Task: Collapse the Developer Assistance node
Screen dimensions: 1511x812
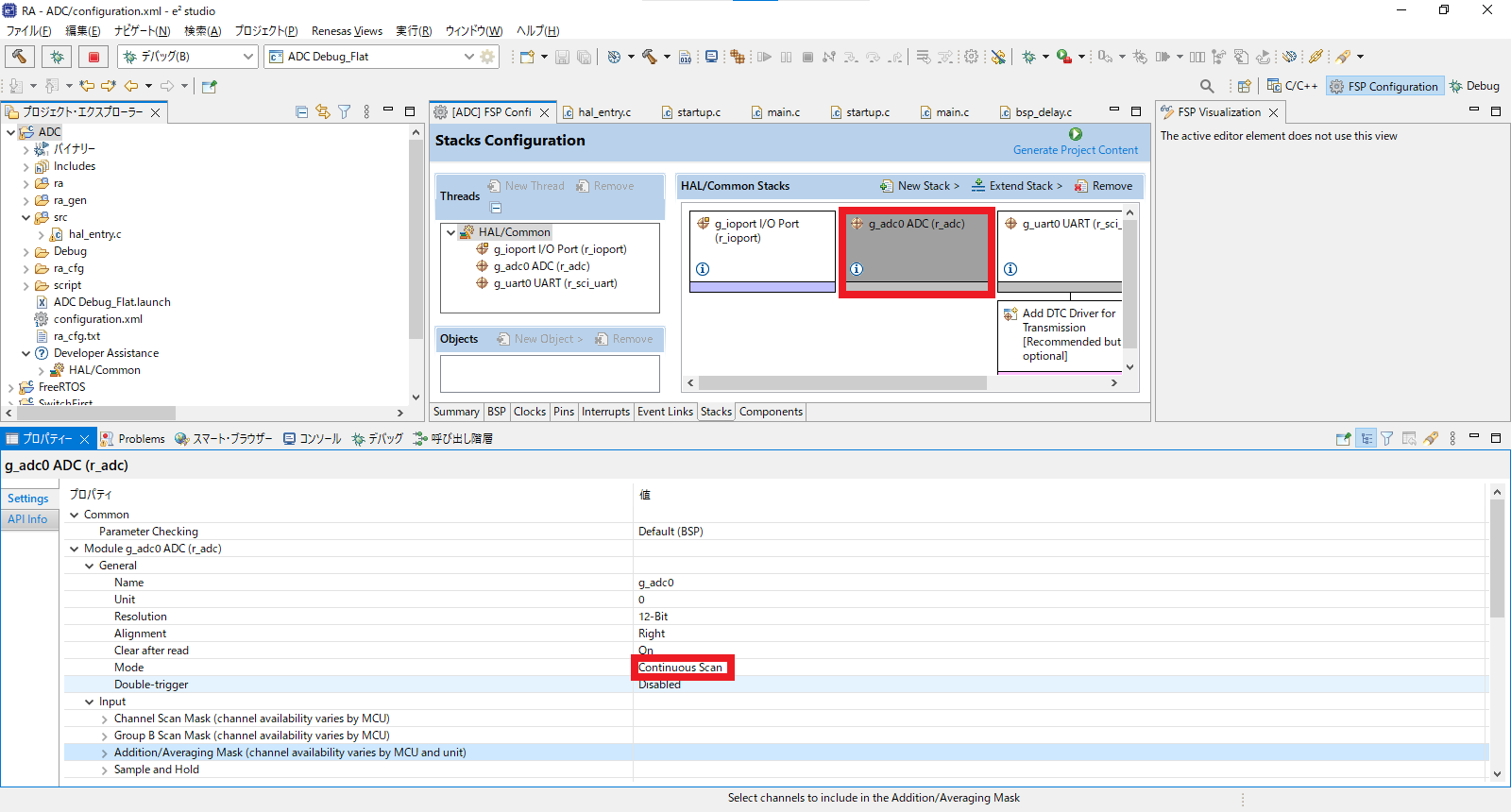Action: (25, 353)
